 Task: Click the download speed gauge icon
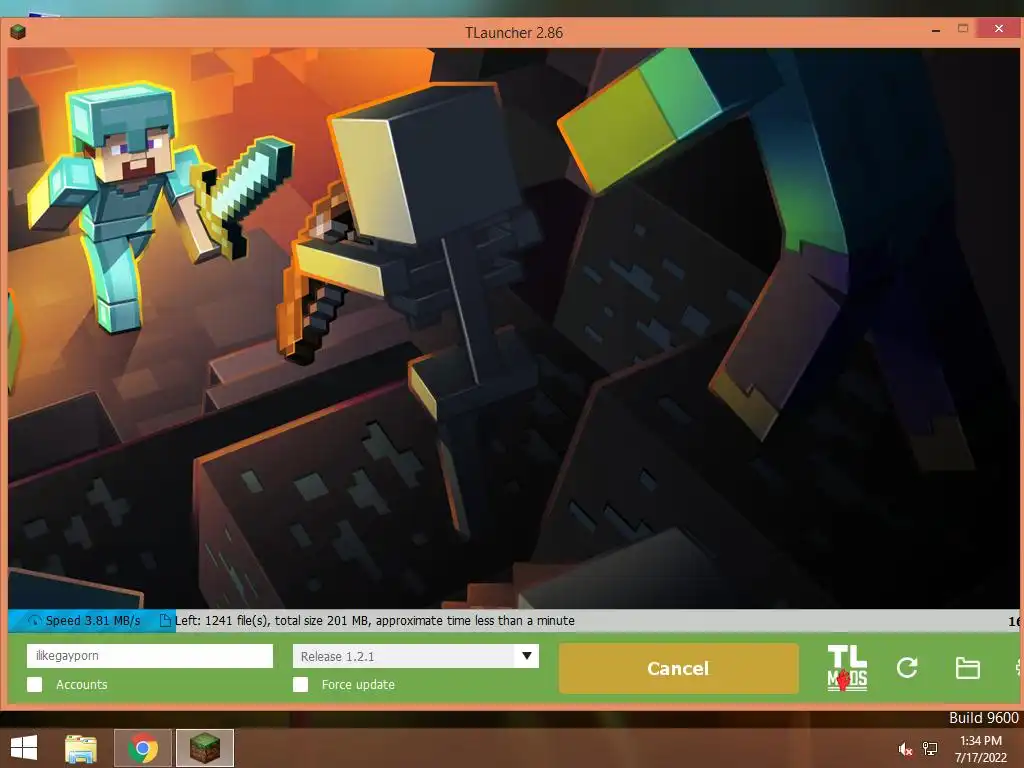click(x=34, y=620)
